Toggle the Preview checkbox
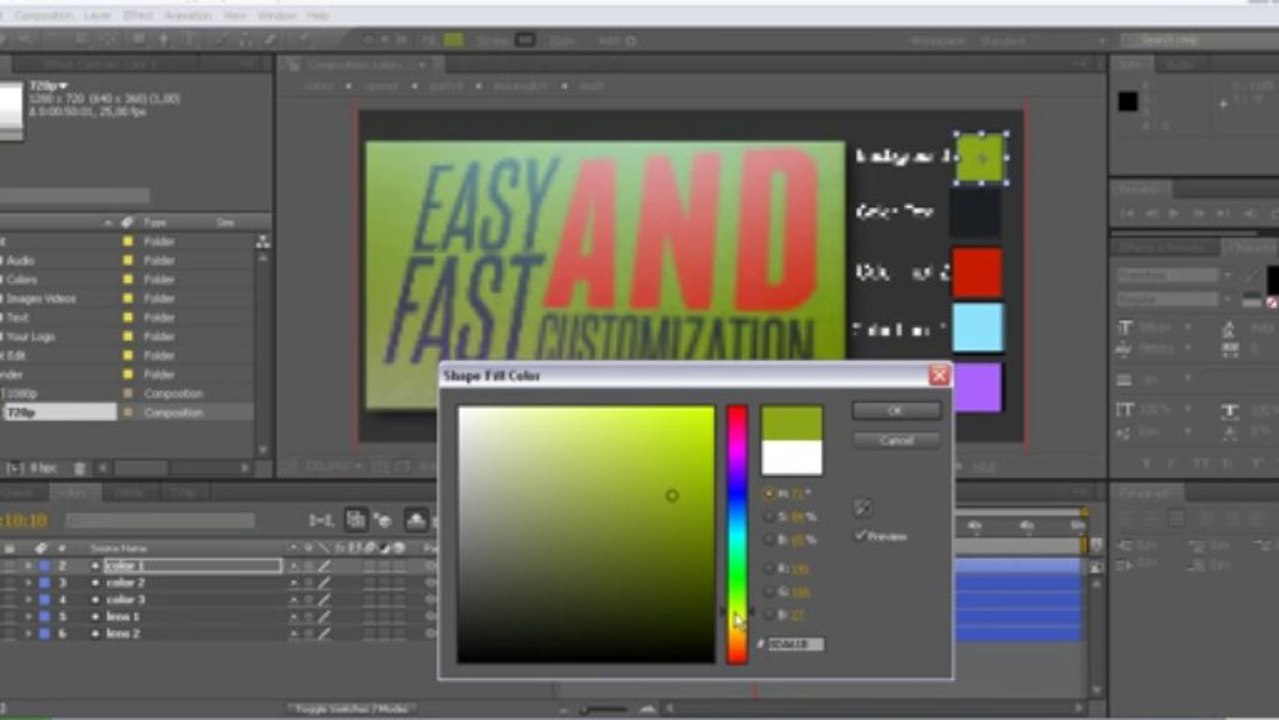Screen dimensions: 1279x720 pos(860,536)
